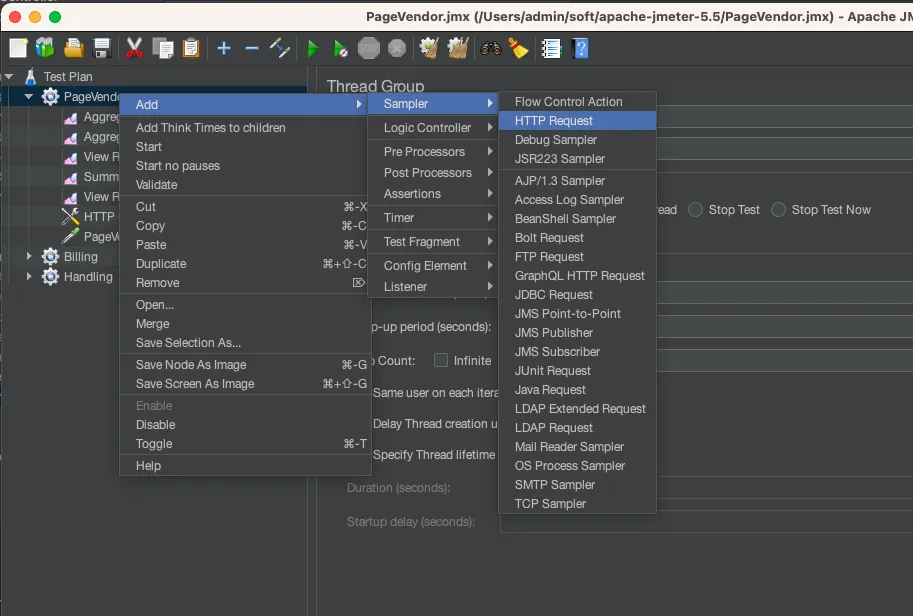Click the Paste clipboard icon
This screenshot has width=913, height=616.
pyautogui.click(x=191, y=48)
